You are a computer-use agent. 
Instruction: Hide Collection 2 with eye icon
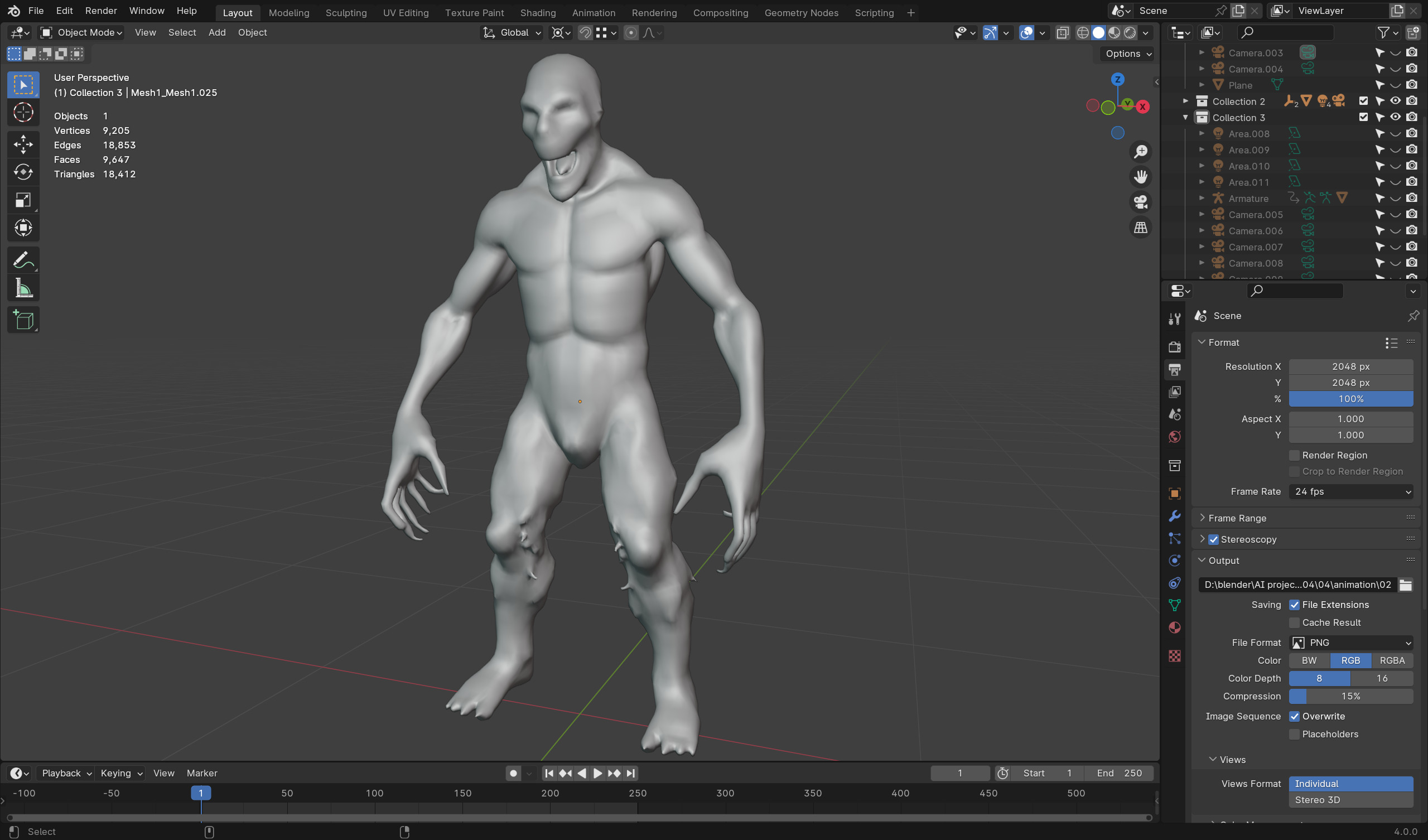pyautogui.click(x=1395, y=101)
